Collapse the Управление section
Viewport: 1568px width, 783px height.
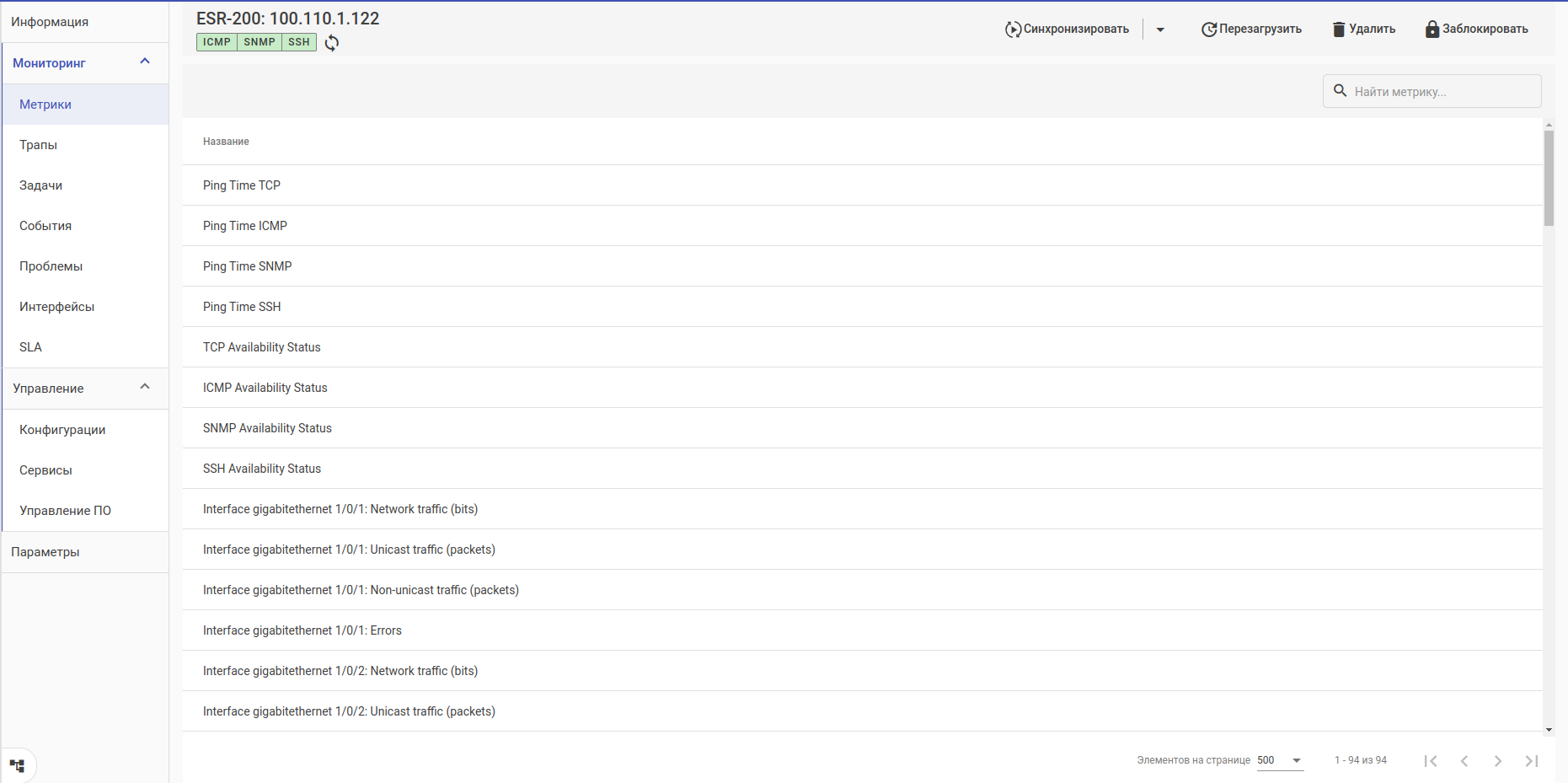click(145, 387)
